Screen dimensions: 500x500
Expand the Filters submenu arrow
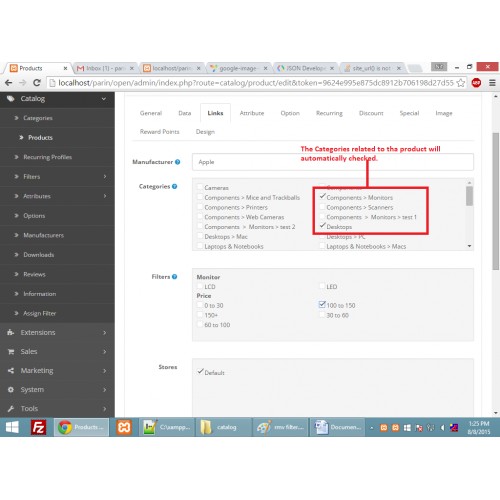(x=105, y=176)
